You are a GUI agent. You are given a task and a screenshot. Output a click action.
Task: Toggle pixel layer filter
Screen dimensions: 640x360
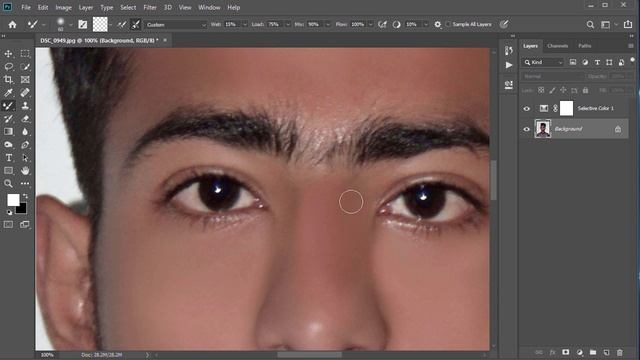[x=573, y=62]
